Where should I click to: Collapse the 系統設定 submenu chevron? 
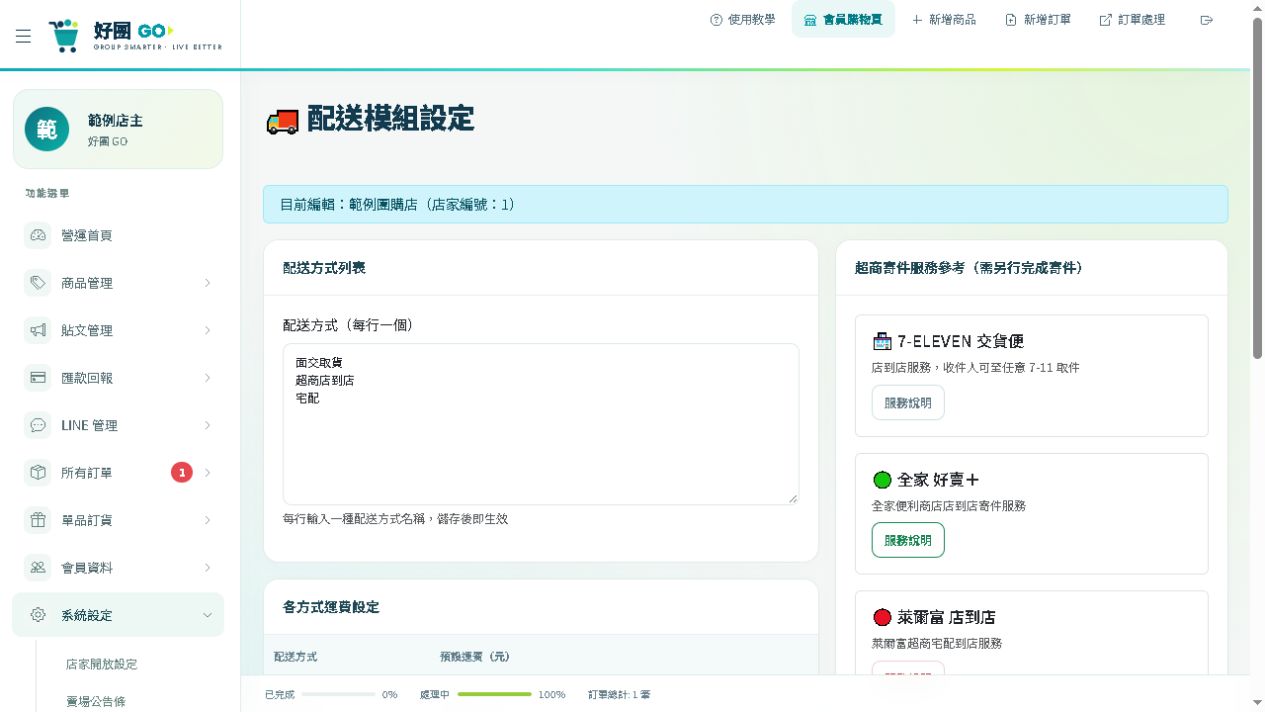(207, 615)
